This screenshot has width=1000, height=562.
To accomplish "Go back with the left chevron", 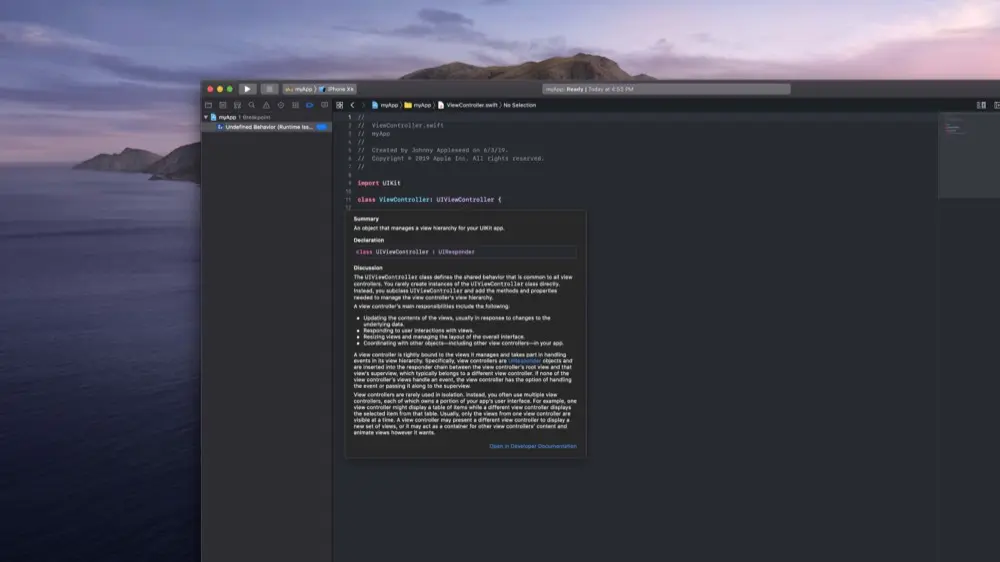I will tap(352, 105).
